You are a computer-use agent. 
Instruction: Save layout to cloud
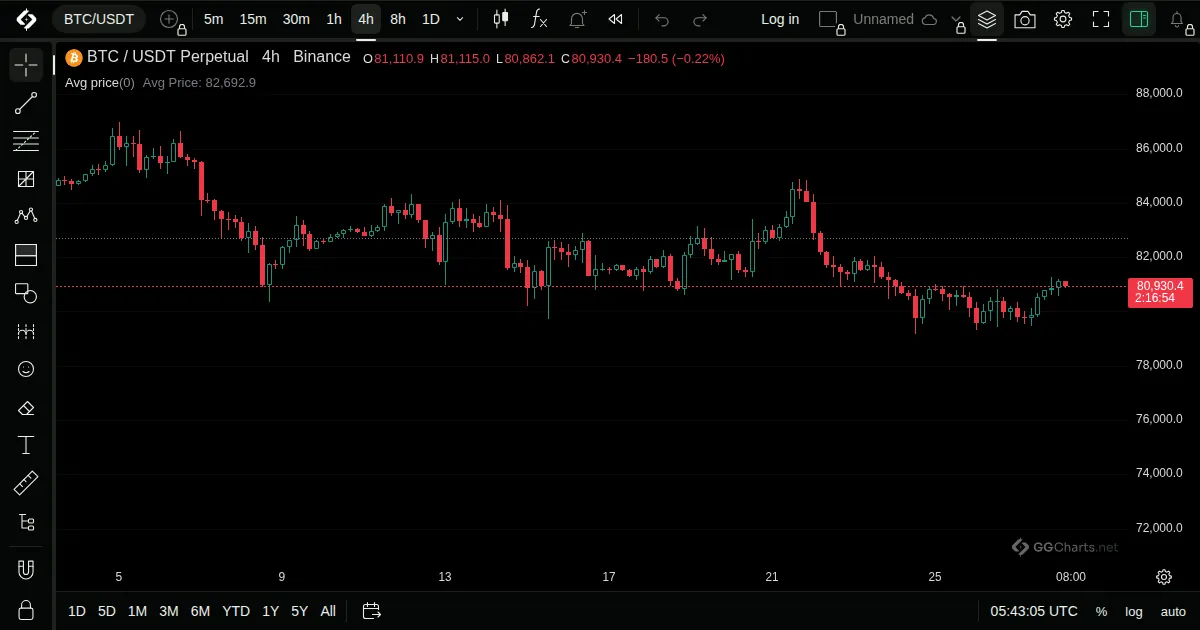pyautogui.click(x=929, y=19)
